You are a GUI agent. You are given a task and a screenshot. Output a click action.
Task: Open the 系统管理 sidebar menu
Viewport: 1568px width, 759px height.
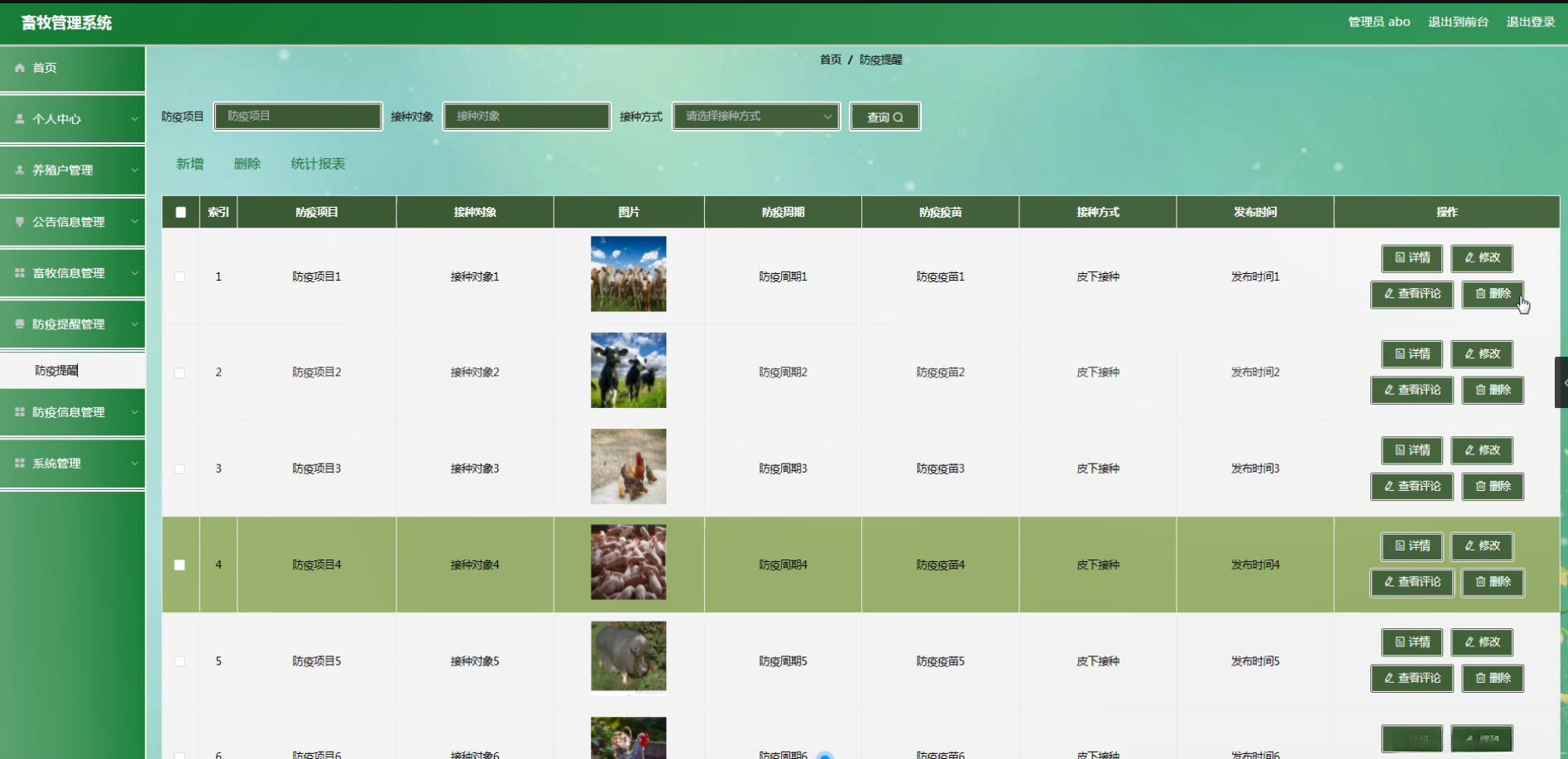(73, 464)
